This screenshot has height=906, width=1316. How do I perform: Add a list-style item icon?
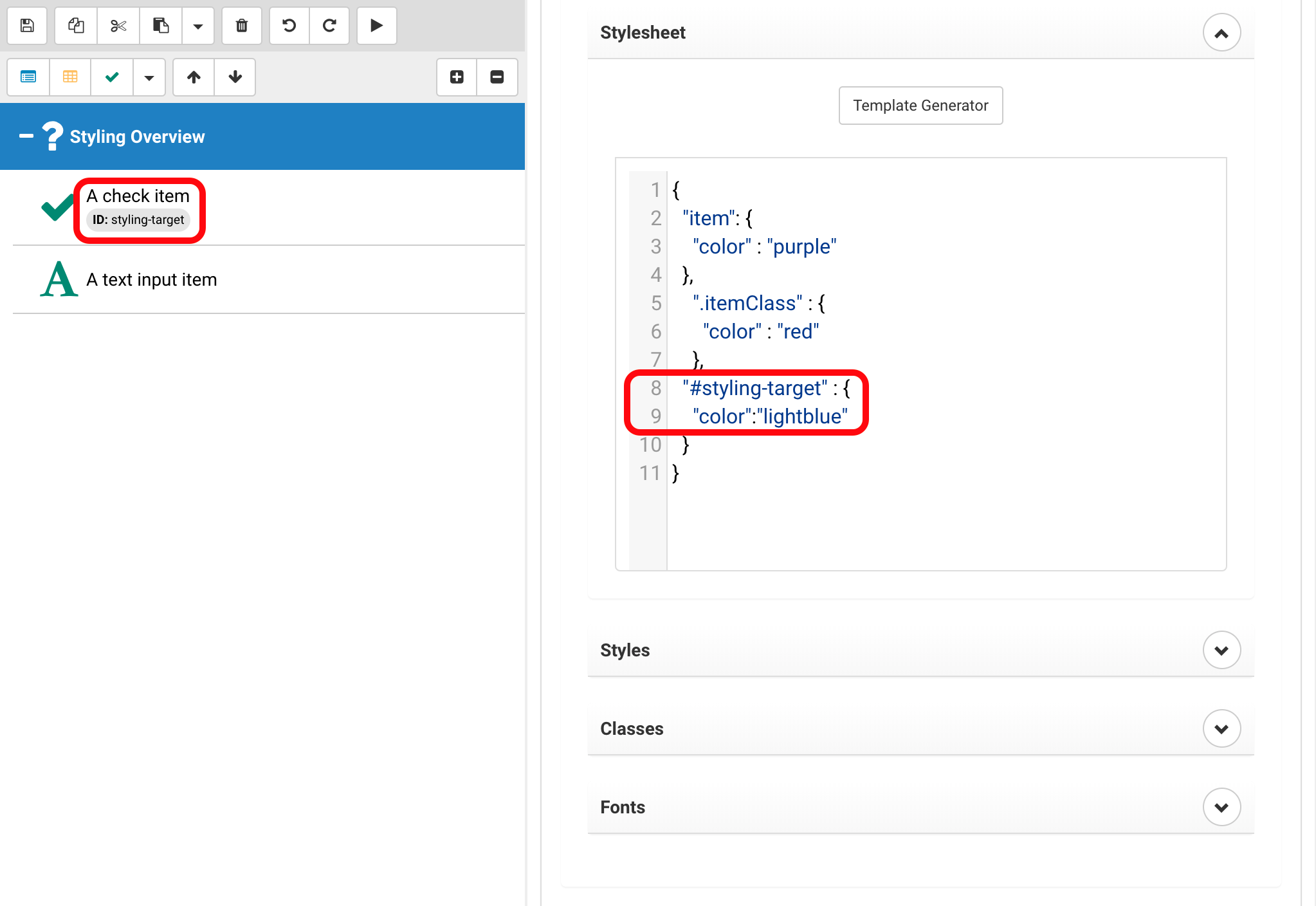point(28,77)
